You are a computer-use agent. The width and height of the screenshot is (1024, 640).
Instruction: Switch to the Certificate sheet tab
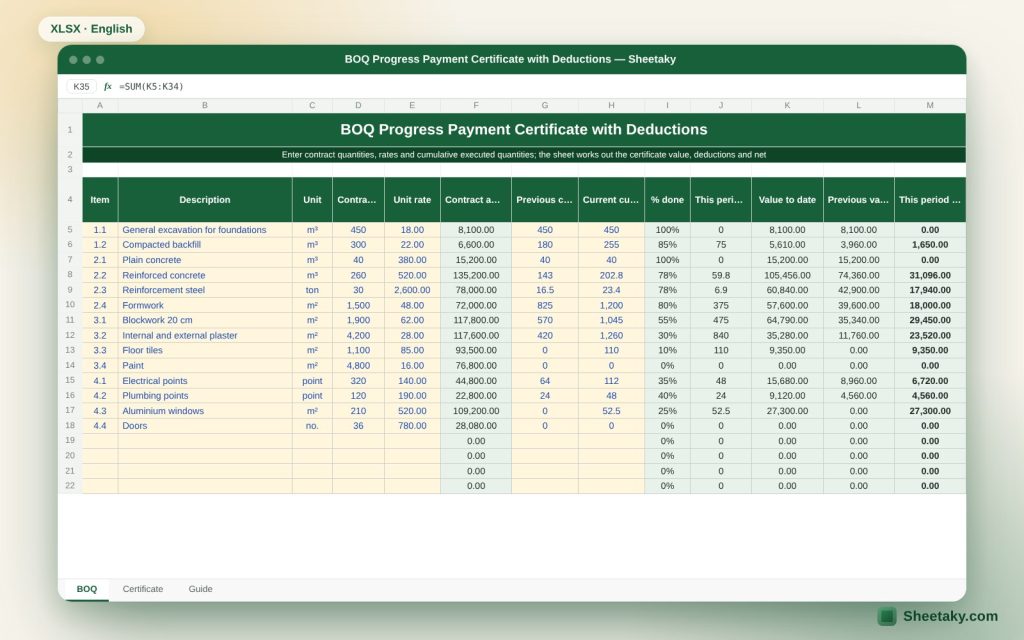142,589
